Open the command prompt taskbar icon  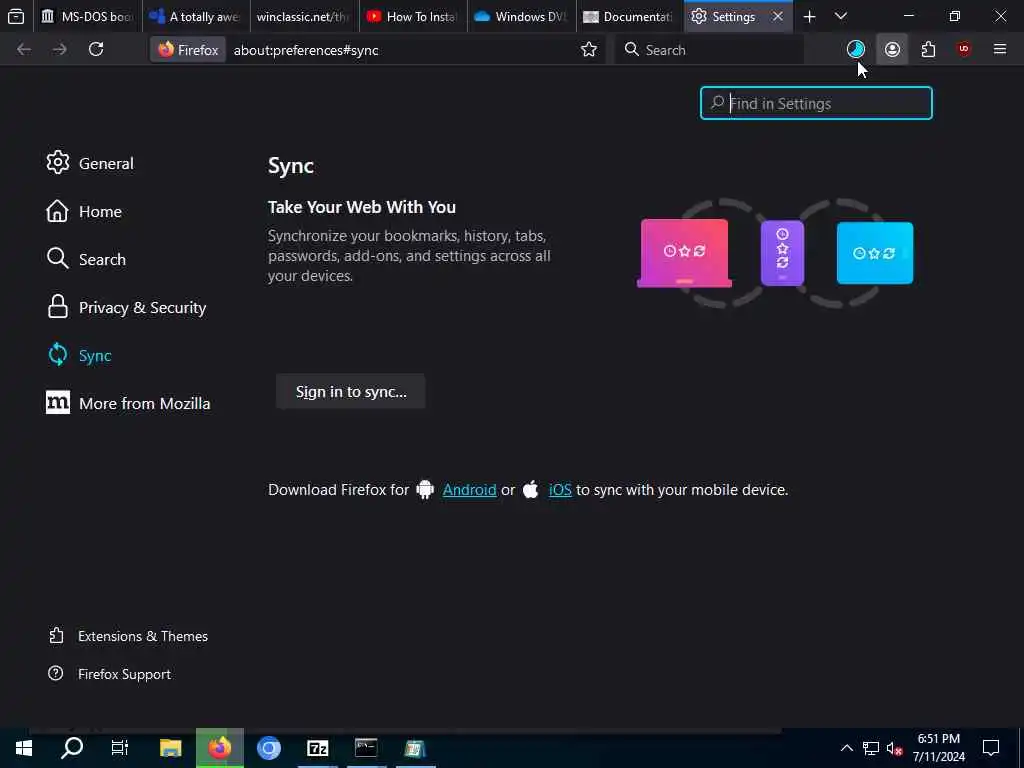[366, 748]
